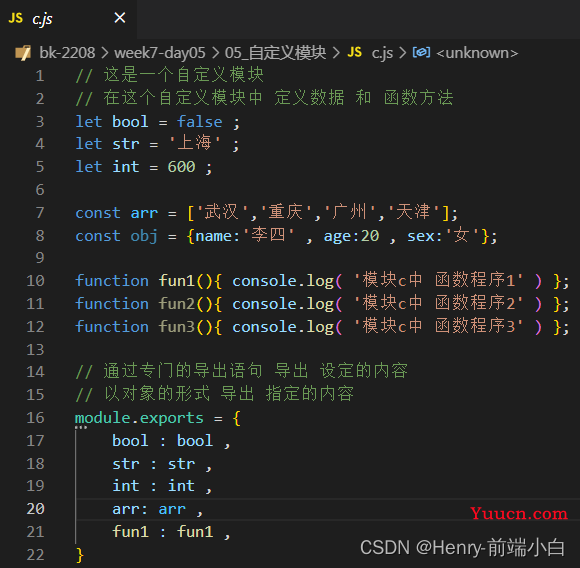Click the three-dot hint under module
580x568 pixels.
point(81,428)
